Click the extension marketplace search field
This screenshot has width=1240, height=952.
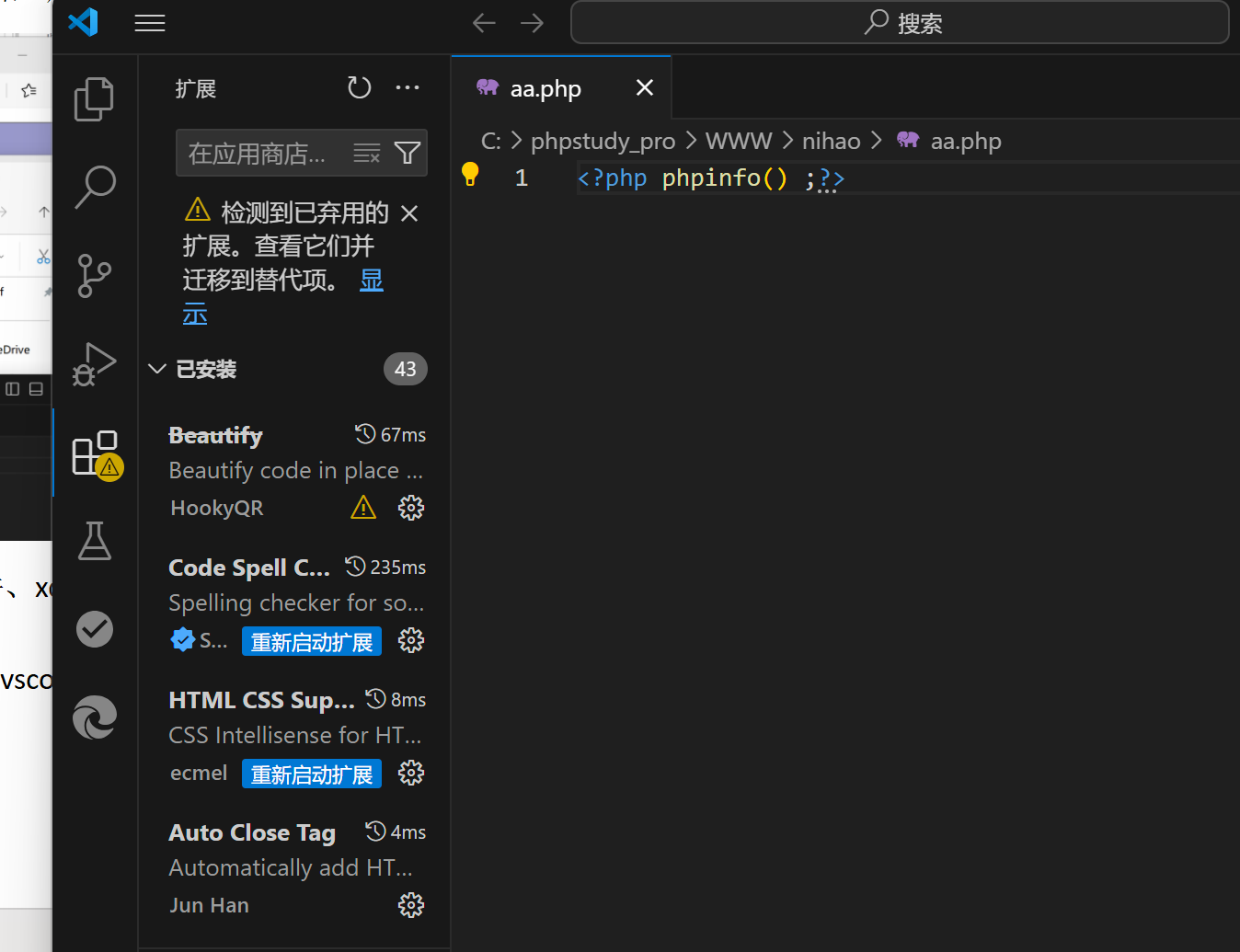258,153
